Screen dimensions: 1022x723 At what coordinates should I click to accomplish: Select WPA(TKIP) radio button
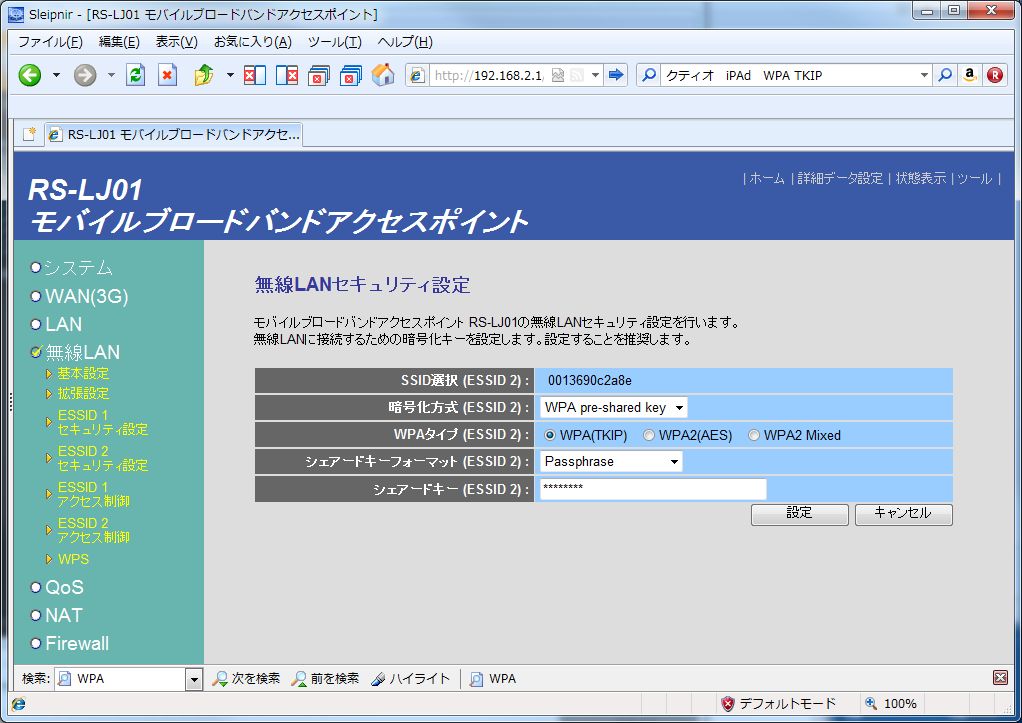pyautogui.click(x=550, y=435)
